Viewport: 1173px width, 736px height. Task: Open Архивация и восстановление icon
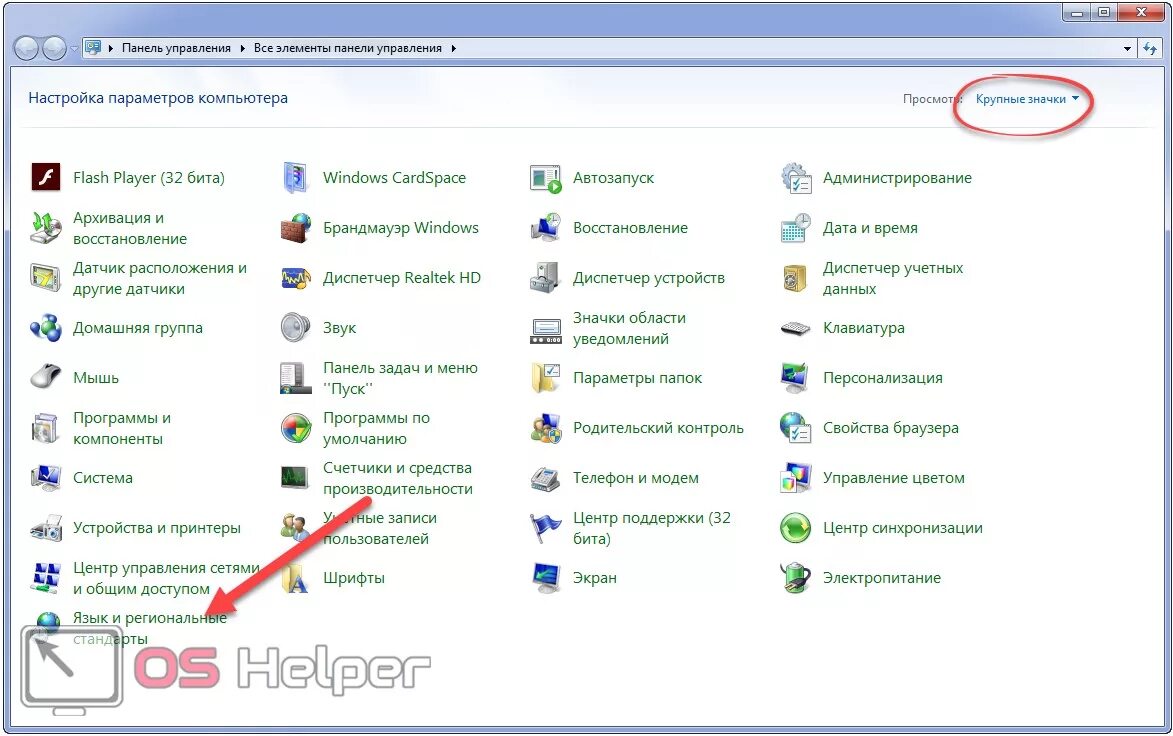46,228
